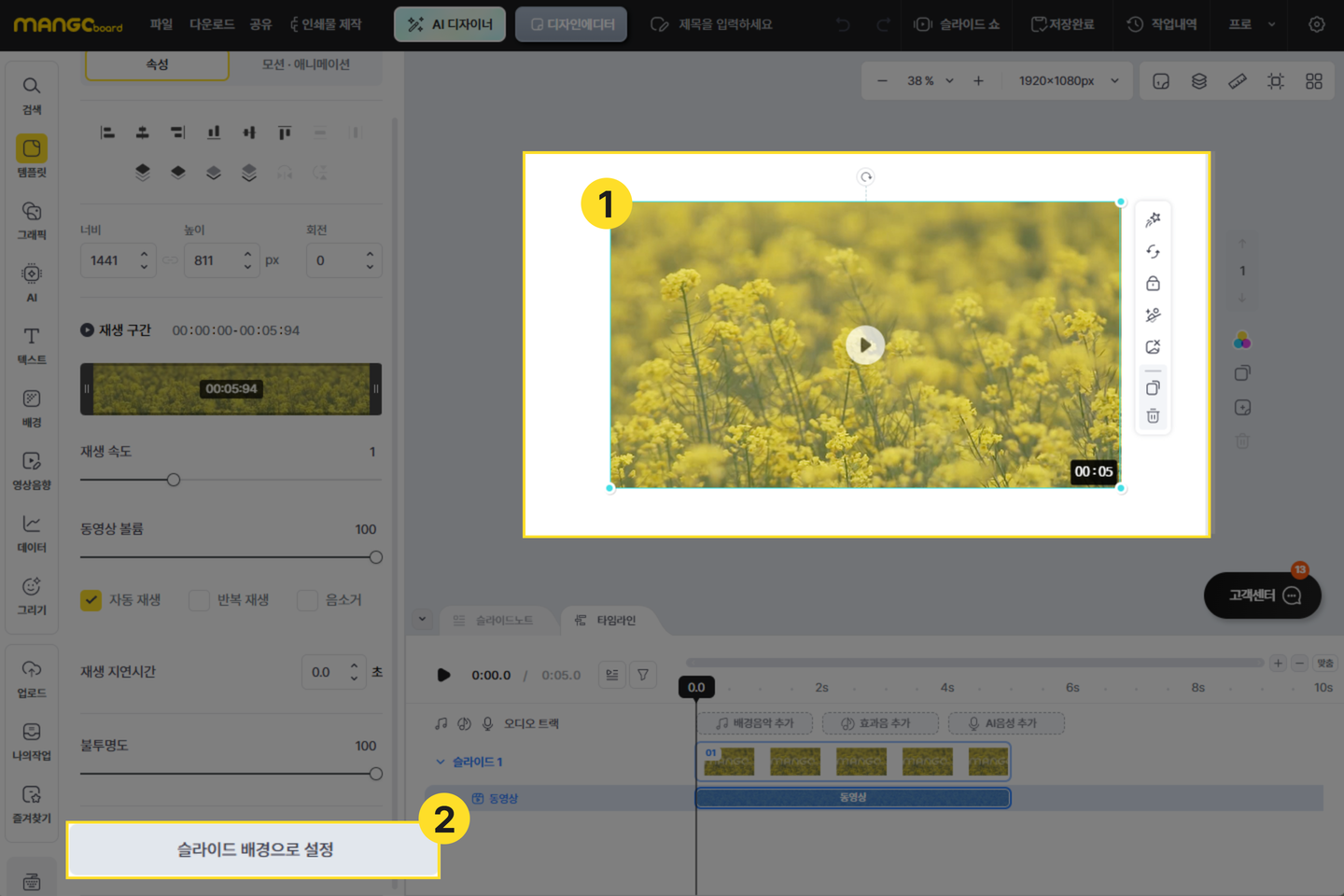1344x896 pixels.
Task: Open the 파일 menu
Action: pyautogui.click(x=161, y=24)
